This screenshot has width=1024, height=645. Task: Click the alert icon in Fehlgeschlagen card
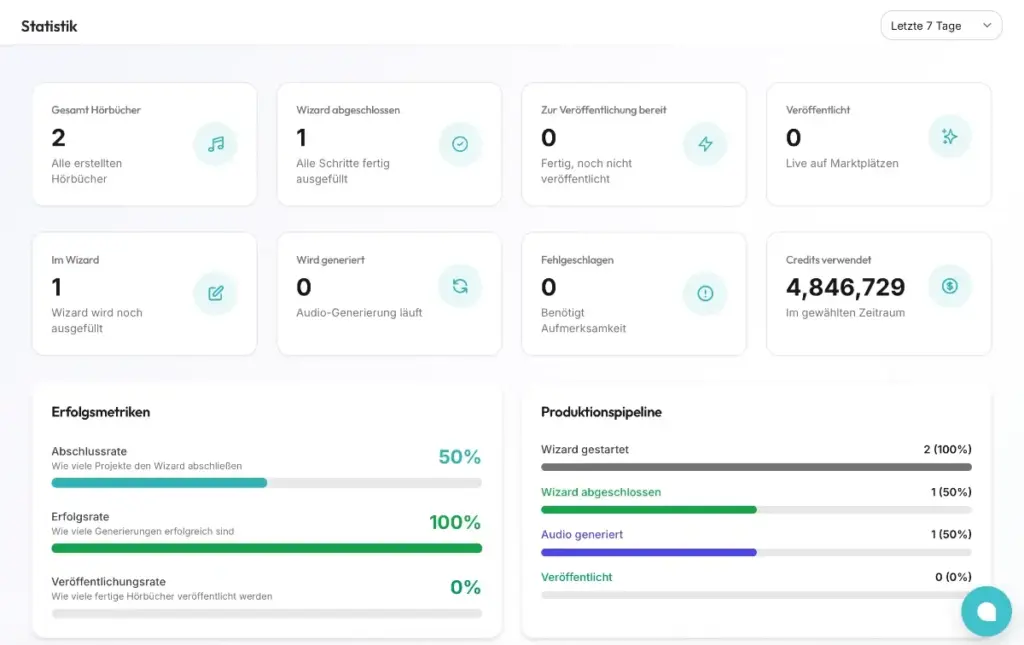point(705,293)
